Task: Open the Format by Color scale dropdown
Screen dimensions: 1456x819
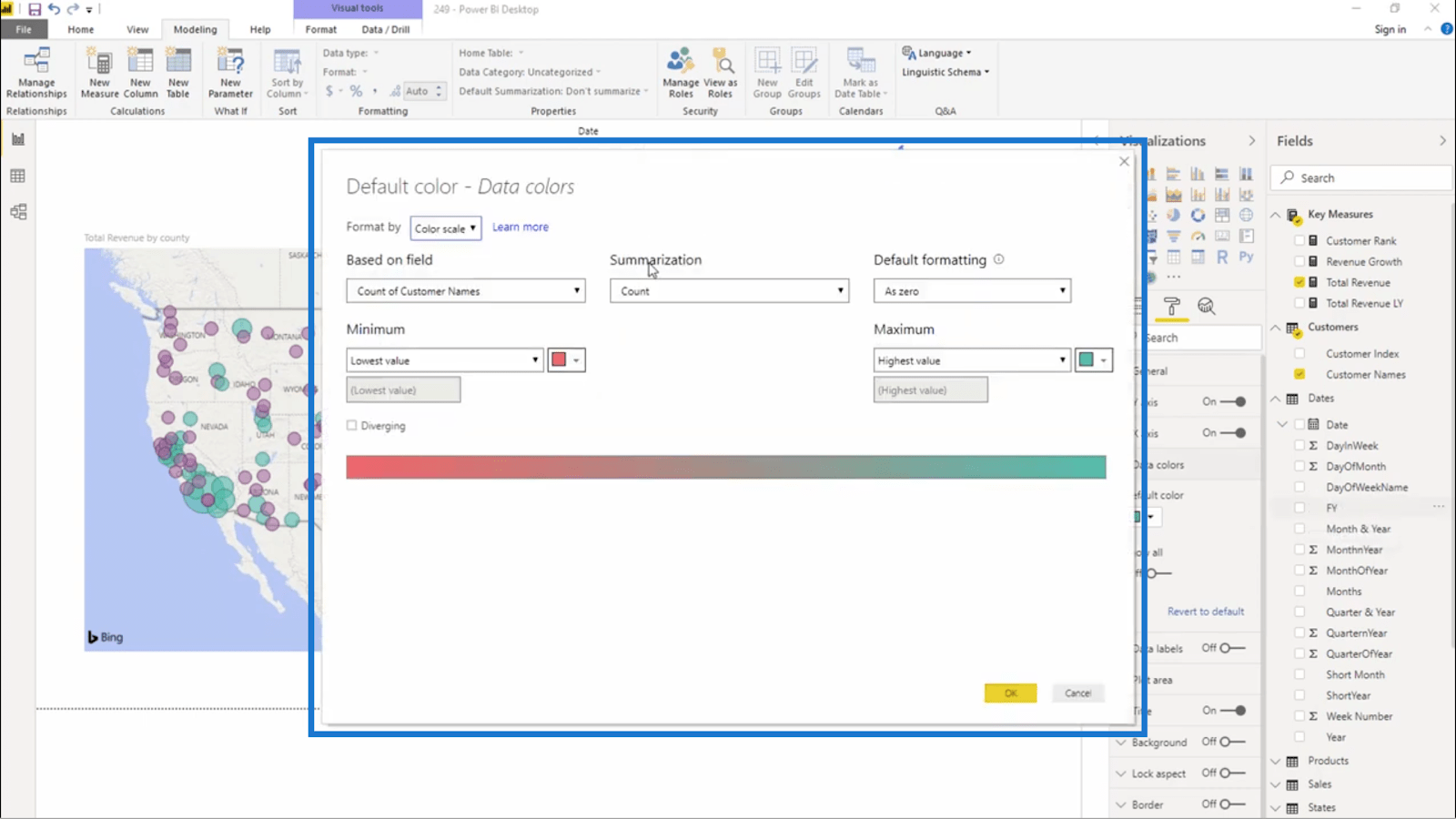Action: [445, 227]
